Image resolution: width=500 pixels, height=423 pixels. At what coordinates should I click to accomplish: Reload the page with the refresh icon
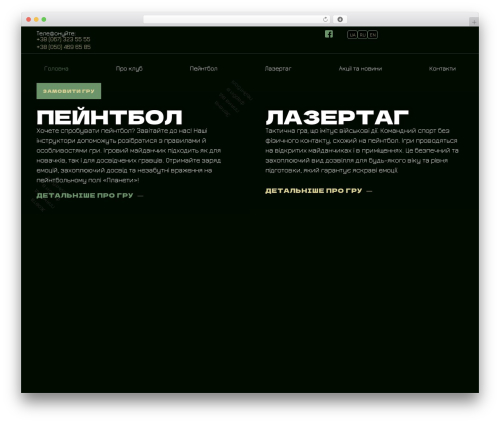[325, 19]
